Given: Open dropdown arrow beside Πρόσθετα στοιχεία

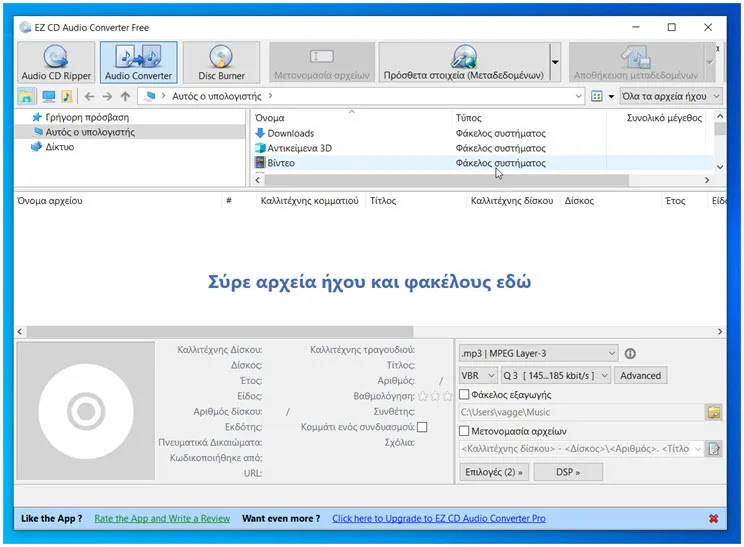Looking at the screenshot, I should point(555,62).
